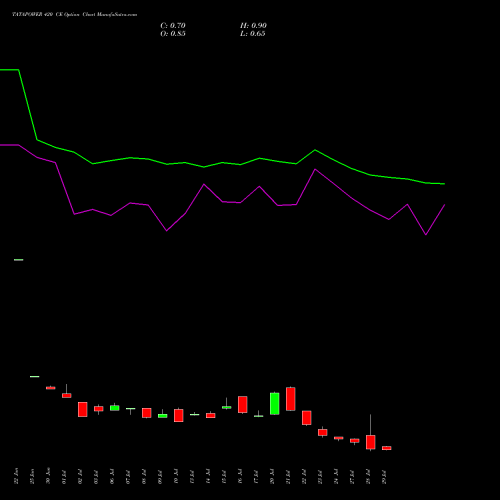Image resolution: width=500 pixels, height=500 pixels.
Task: Click the 01 Jul date label
Action: (x=64, y=477)
